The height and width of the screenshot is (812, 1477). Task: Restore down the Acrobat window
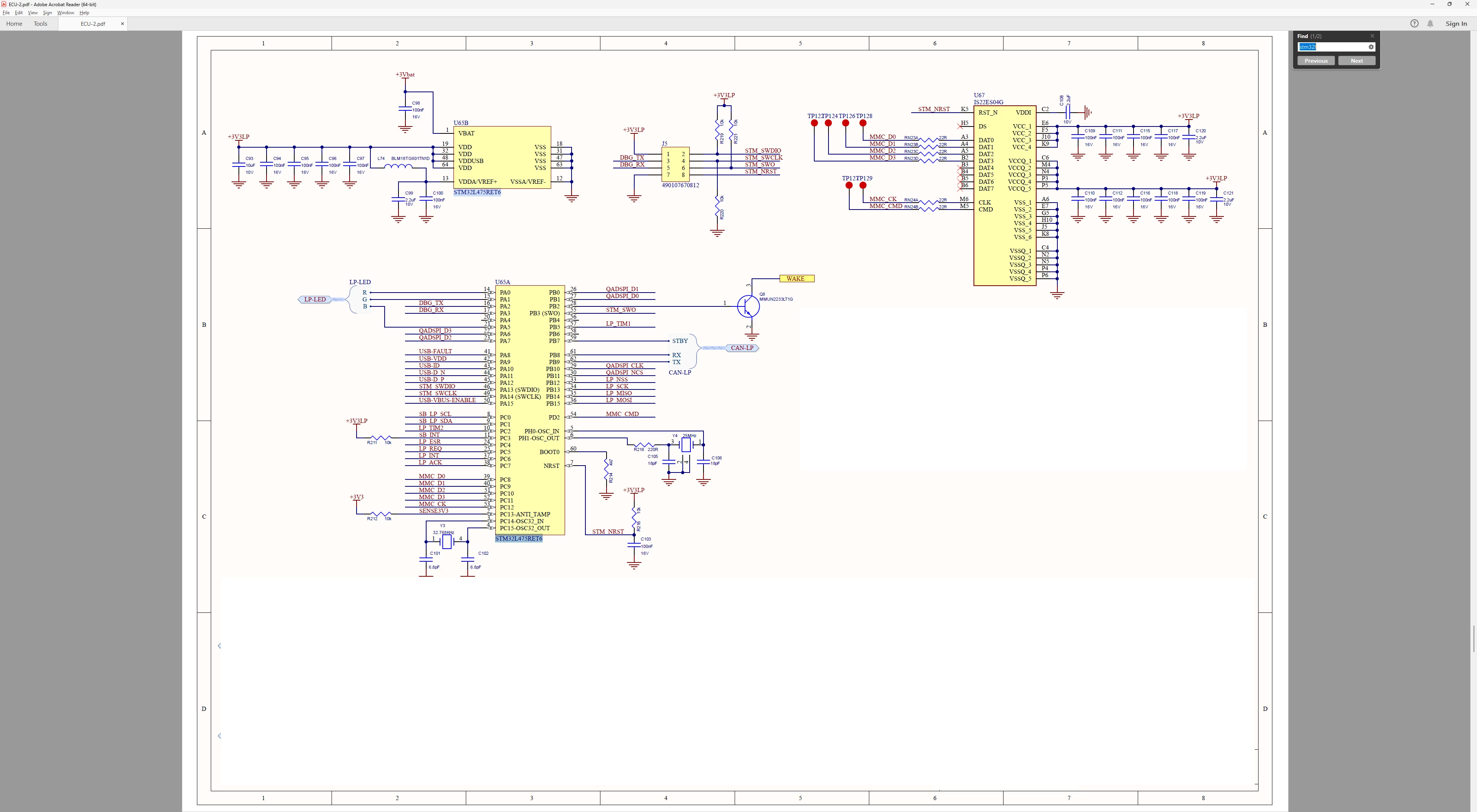pos(1449,4)
